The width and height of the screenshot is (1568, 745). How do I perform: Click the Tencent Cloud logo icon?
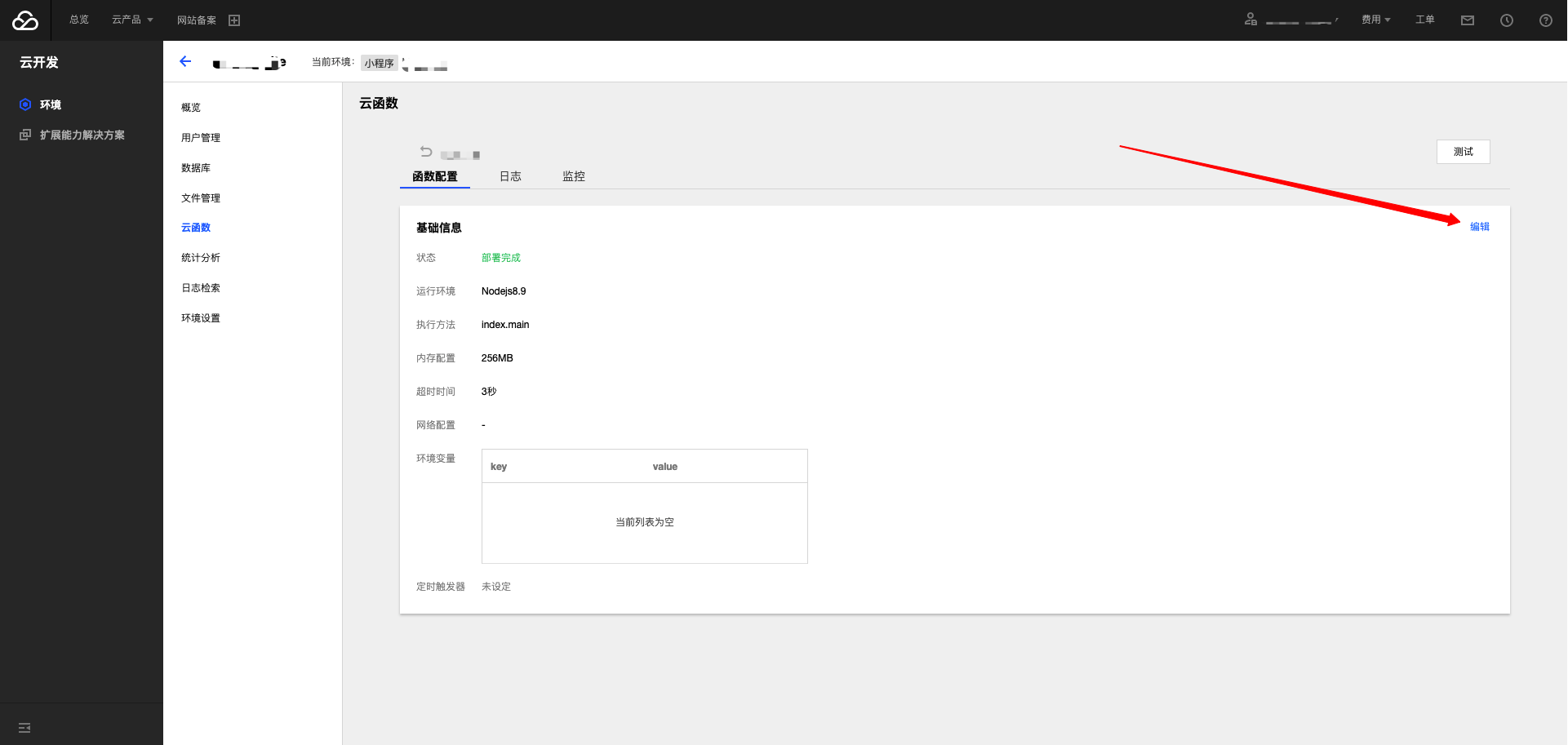[25, 20]
